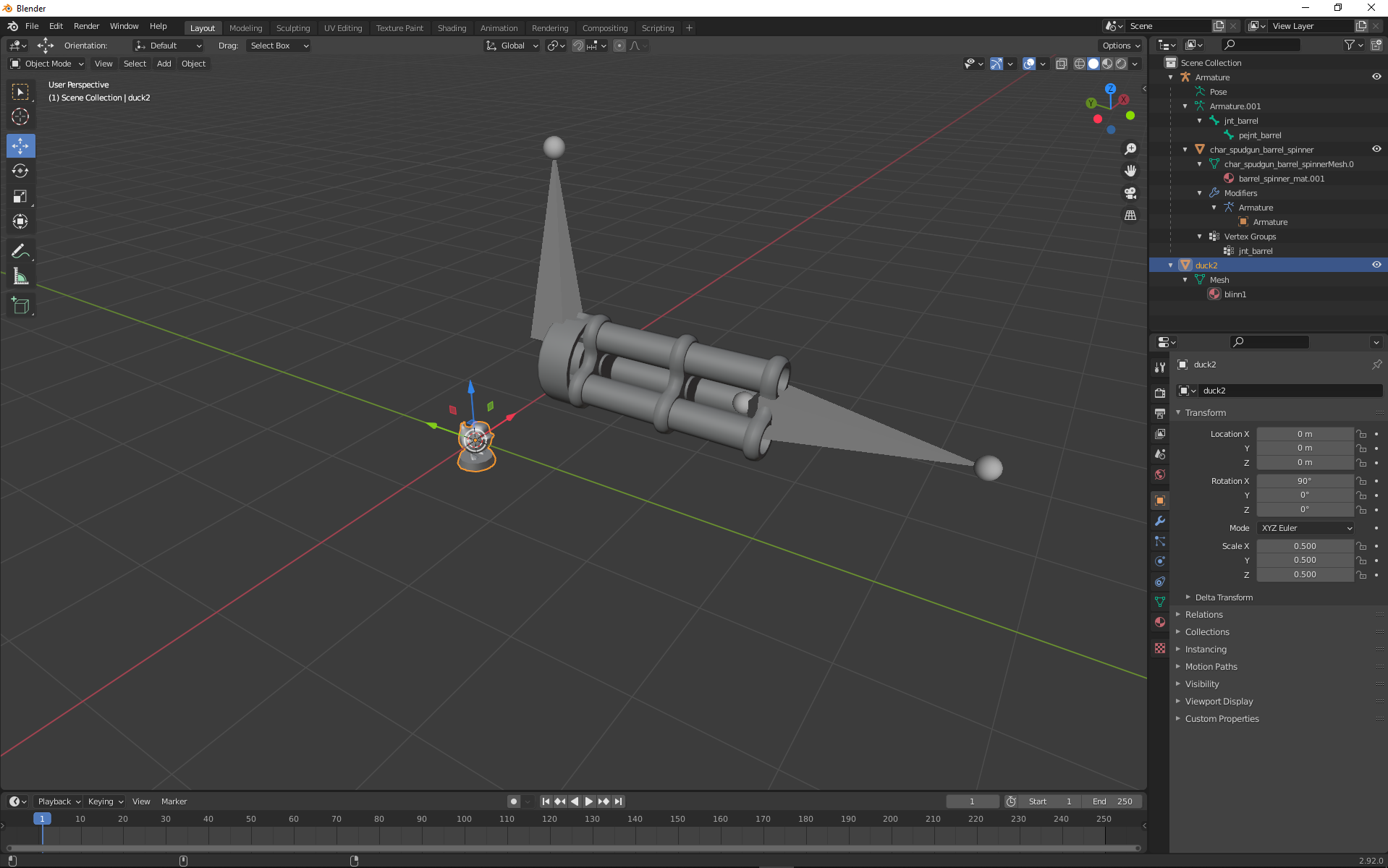1388x868 pixels.
Task: Open the Tool properties tab
Action: point(1160,367)
